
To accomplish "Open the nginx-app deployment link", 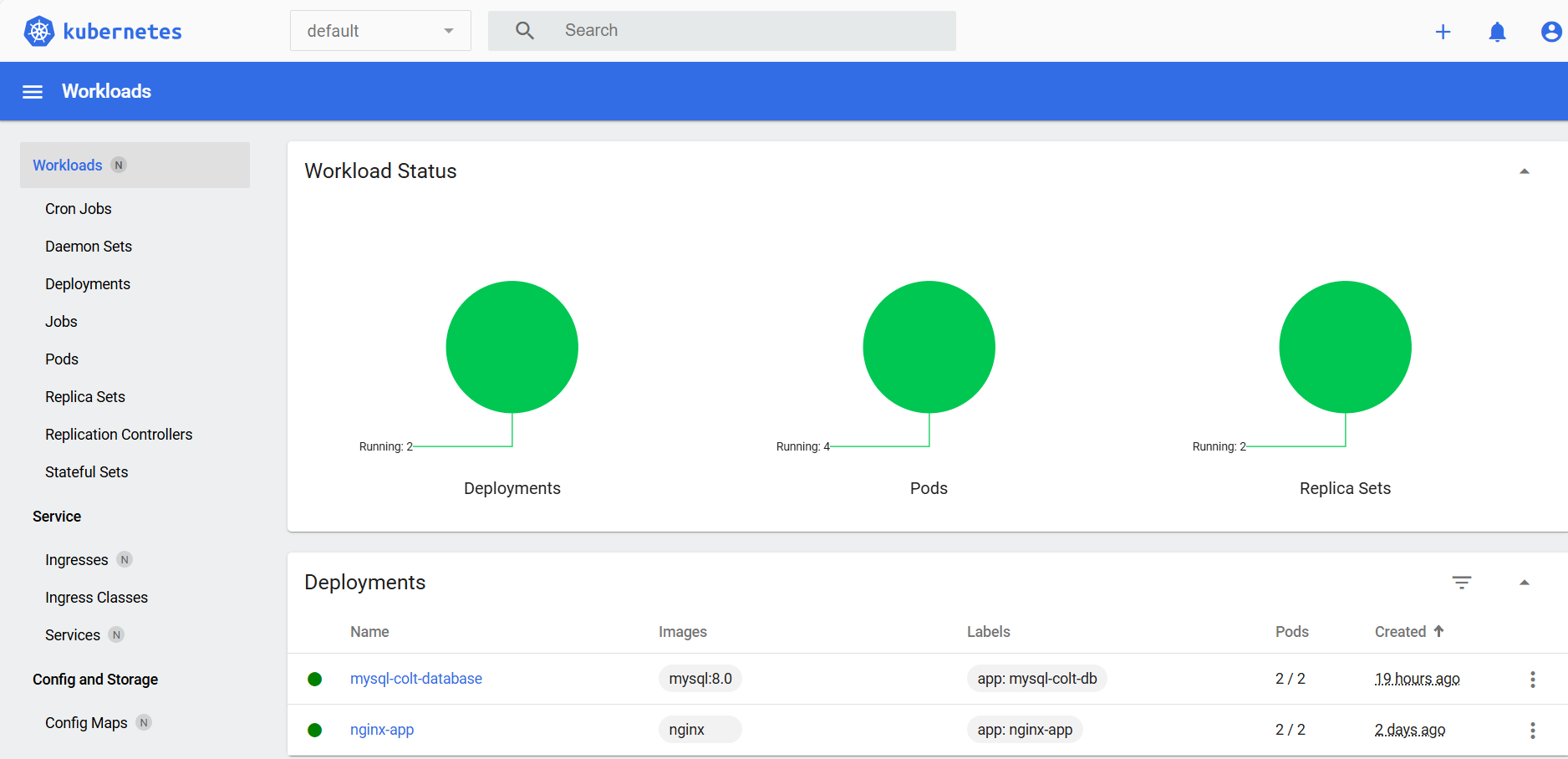I will 382,730.
